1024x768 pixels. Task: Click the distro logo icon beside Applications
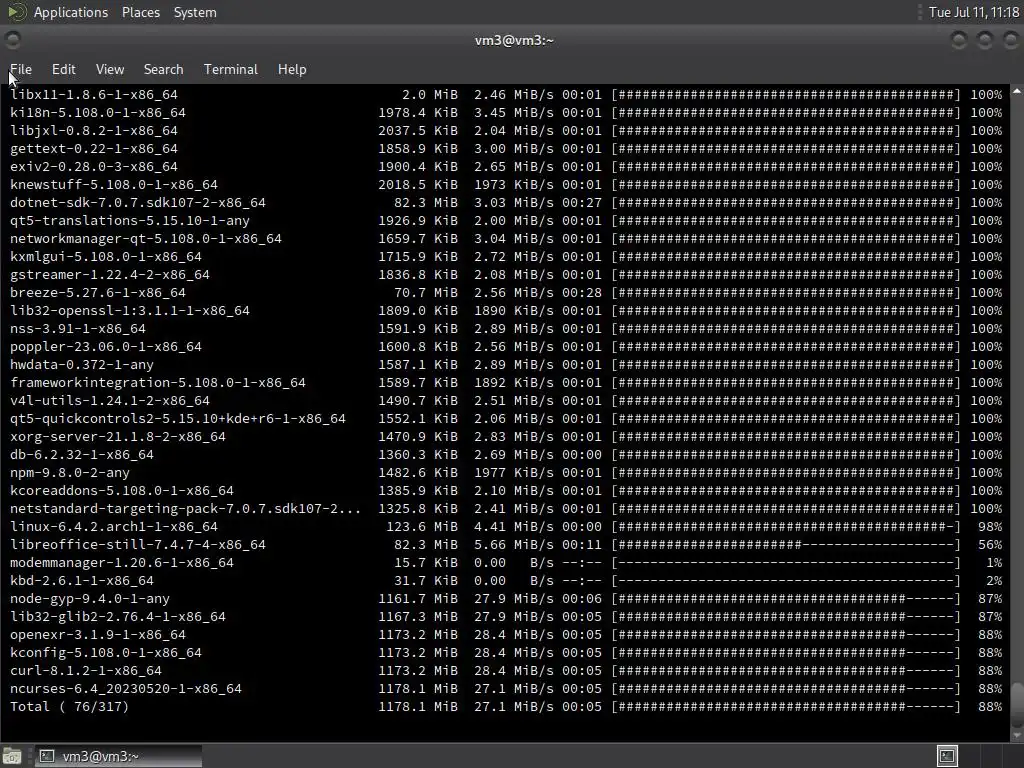coord(16,12)
